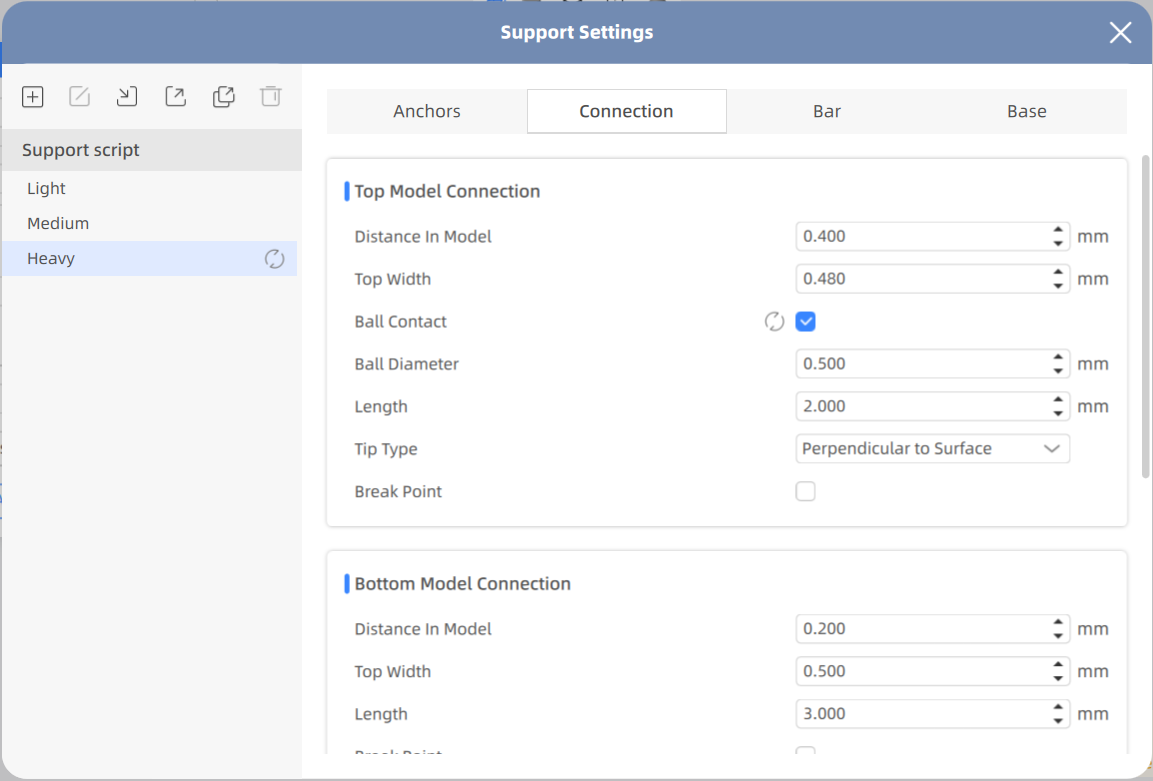Decrease Top Model Distance In Model value

click(x=1058, y=243)
